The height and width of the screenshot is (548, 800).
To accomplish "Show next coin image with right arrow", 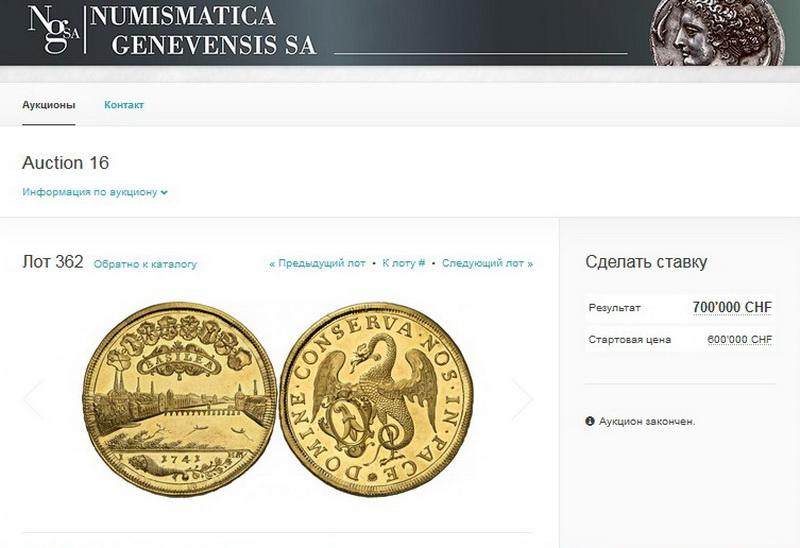I will pos(522,399).
